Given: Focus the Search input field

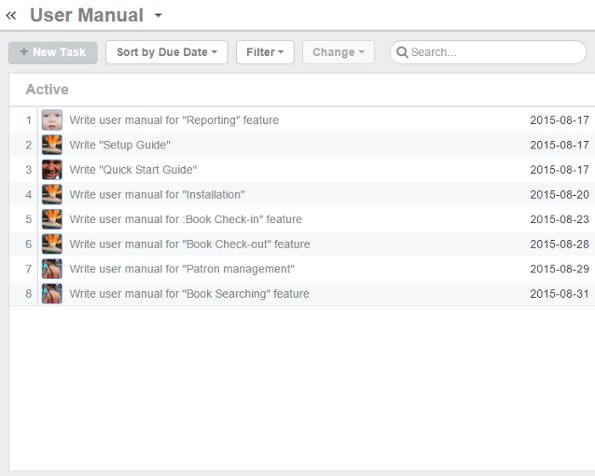Looking at the screenshot, I should point(488,52).
